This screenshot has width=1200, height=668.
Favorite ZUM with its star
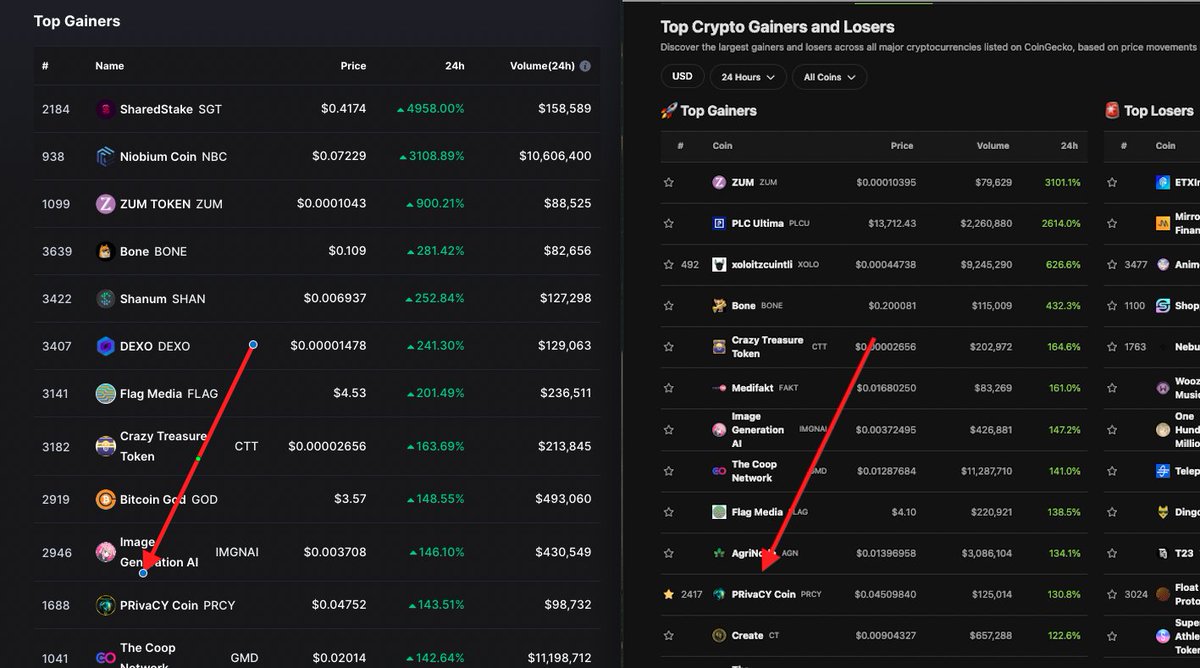tap(668, 183)
